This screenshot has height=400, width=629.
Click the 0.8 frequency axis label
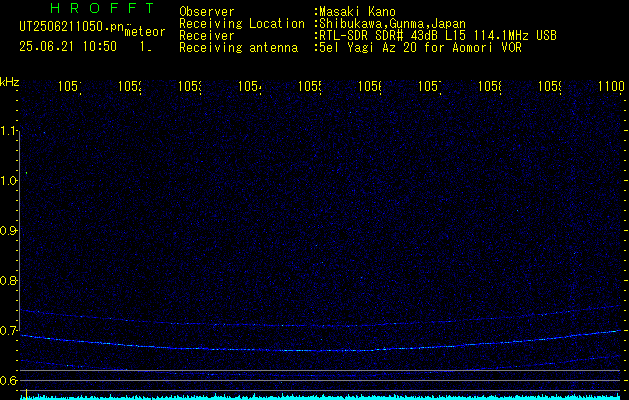(x=9, y=280)
